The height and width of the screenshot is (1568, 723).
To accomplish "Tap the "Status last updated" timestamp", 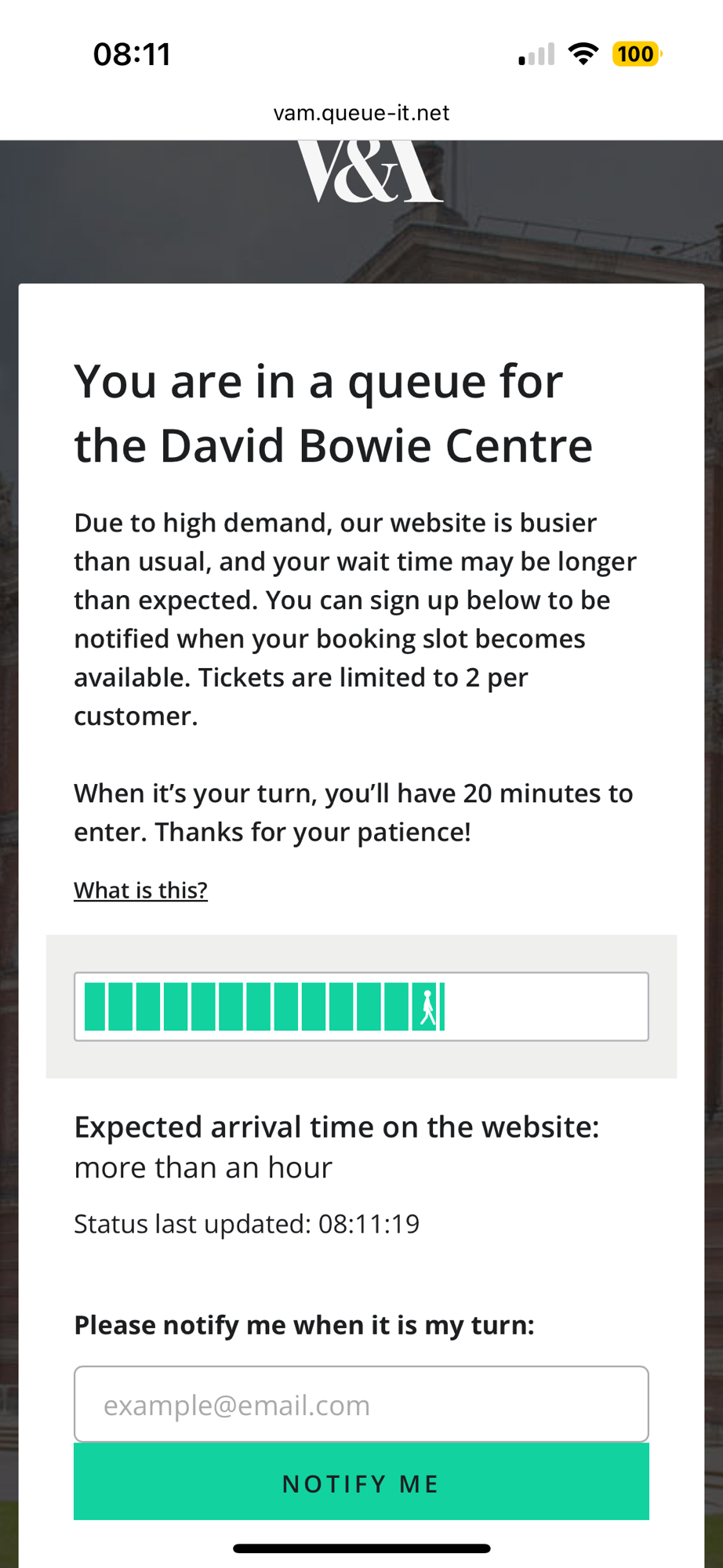I will (246, 1224).
